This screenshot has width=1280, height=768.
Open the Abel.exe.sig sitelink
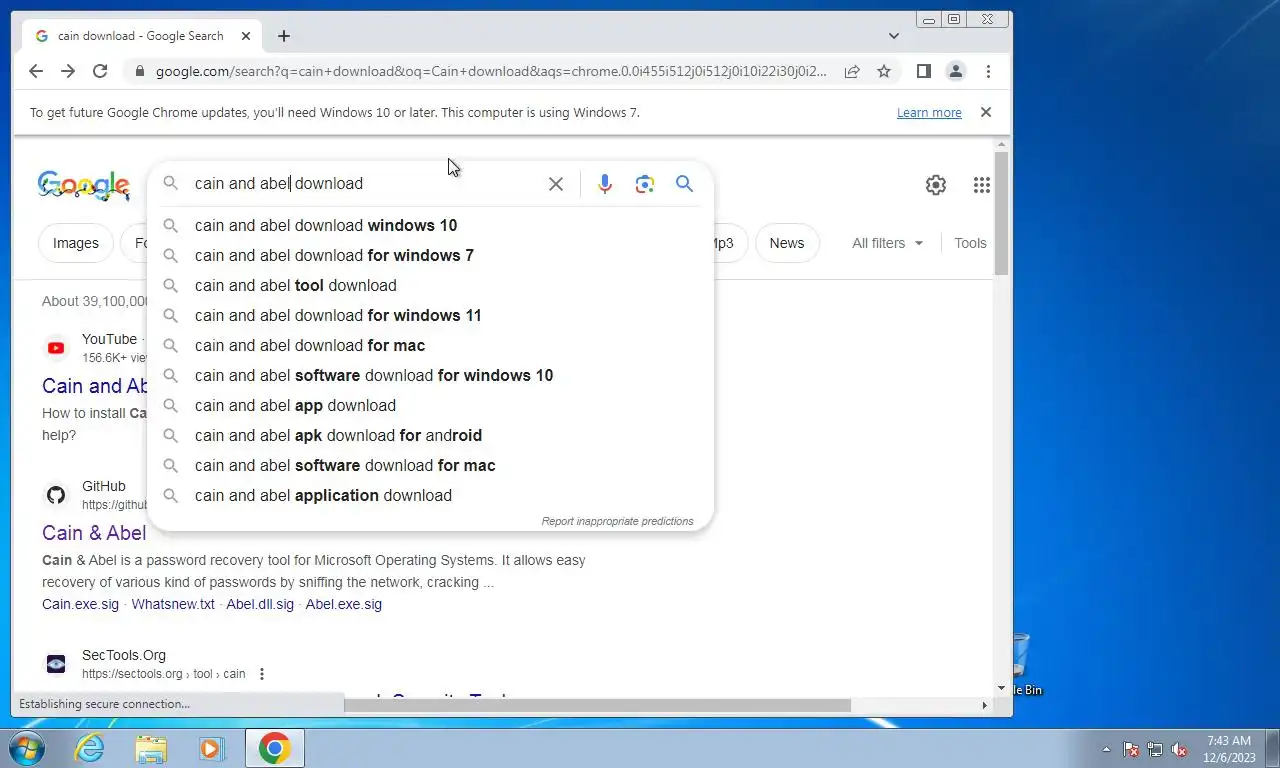pos(343,604)
